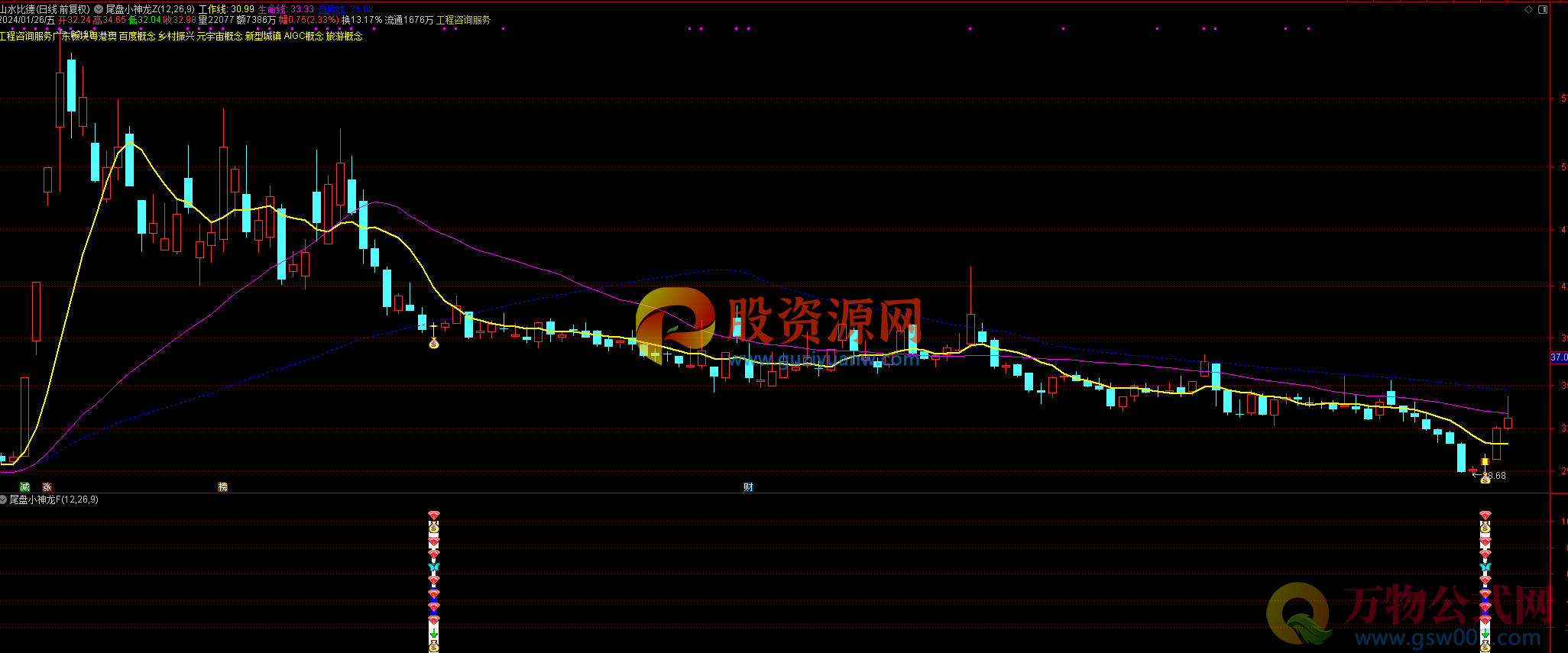This screenshot has width=1568, height=653.
Task: Click the 工作线: 30.99 indicator value
Action: click(226, 9)
